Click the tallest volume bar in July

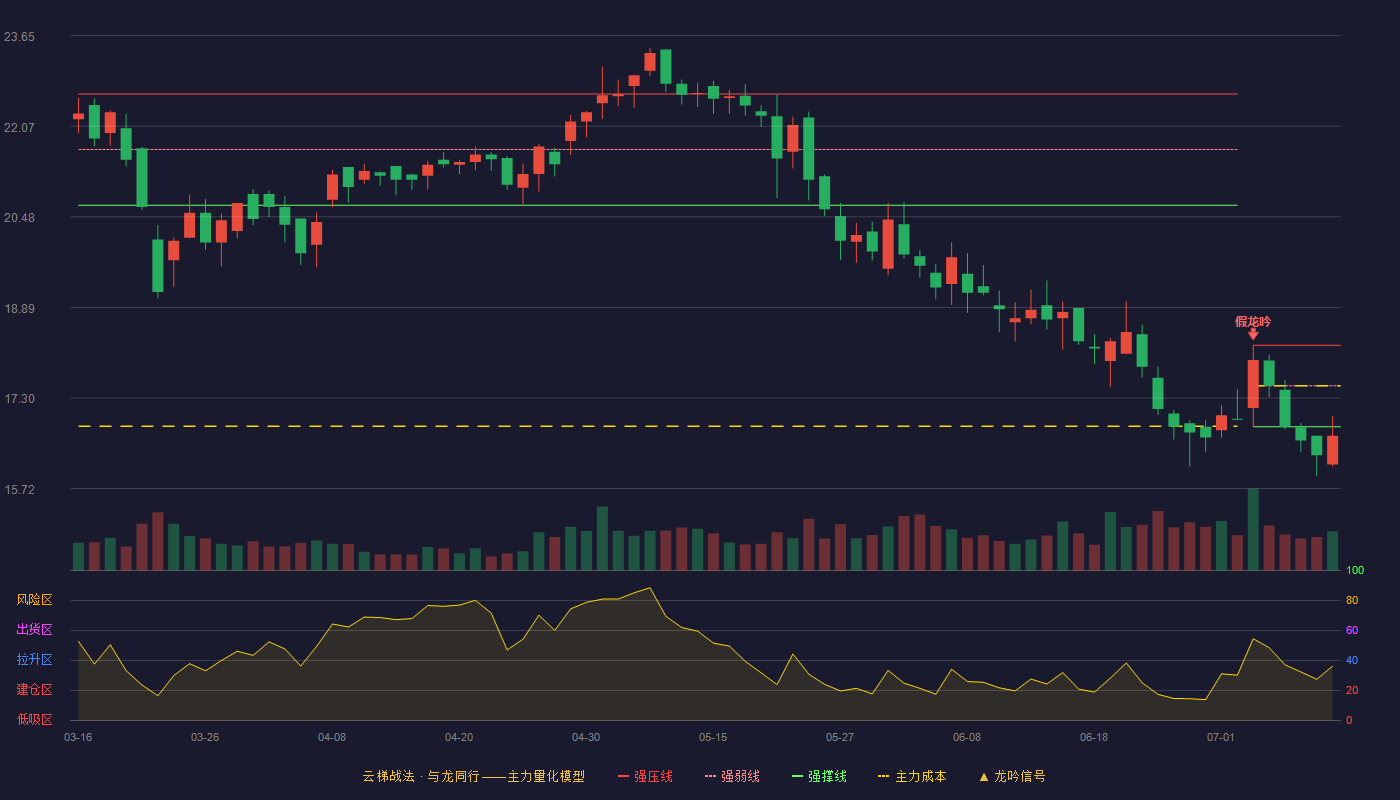pyautogui.click(x=1253, y=529)
